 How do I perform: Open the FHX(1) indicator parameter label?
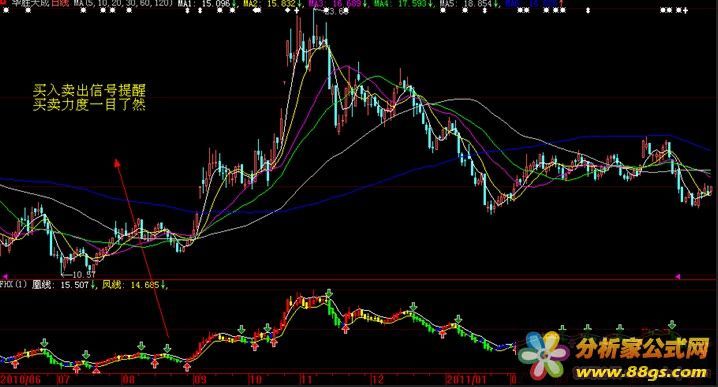click(x=14, y=285)
